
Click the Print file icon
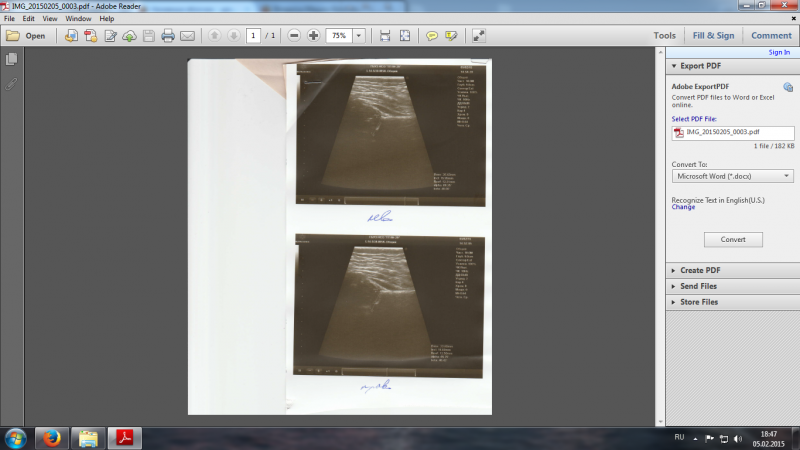coord(168,36)
